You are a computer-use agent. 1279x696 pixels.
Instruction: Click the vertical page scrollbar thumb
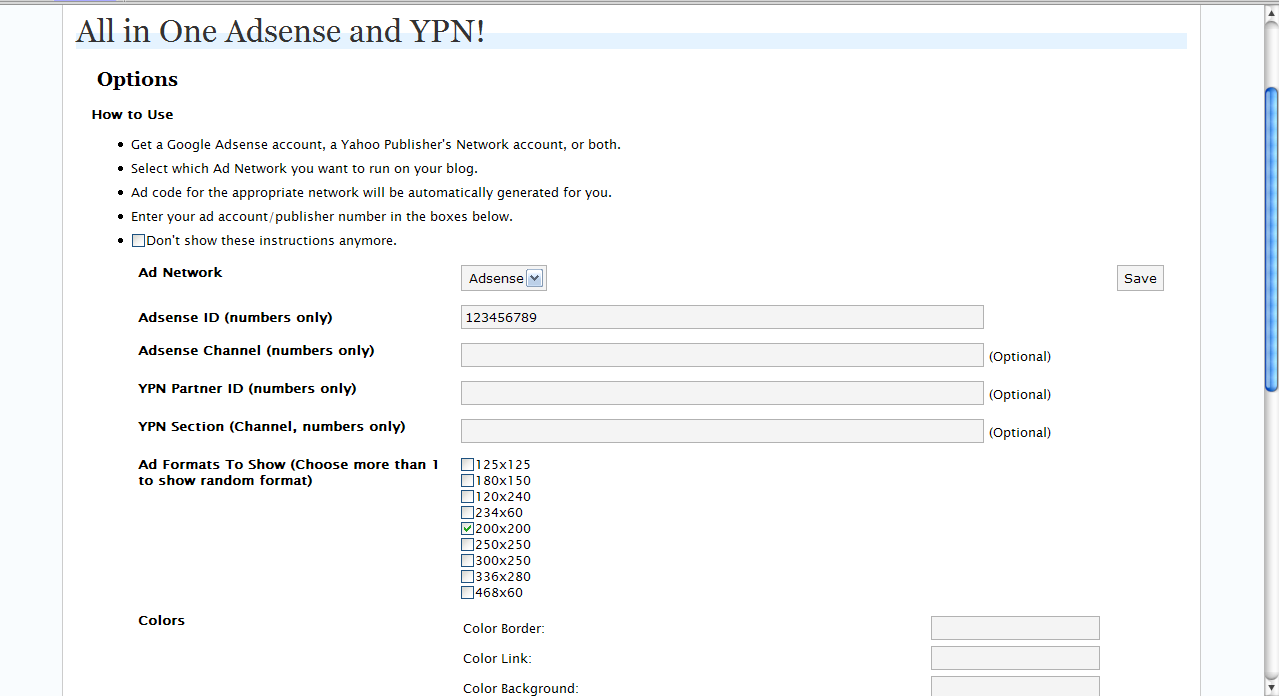[1271, 240]
